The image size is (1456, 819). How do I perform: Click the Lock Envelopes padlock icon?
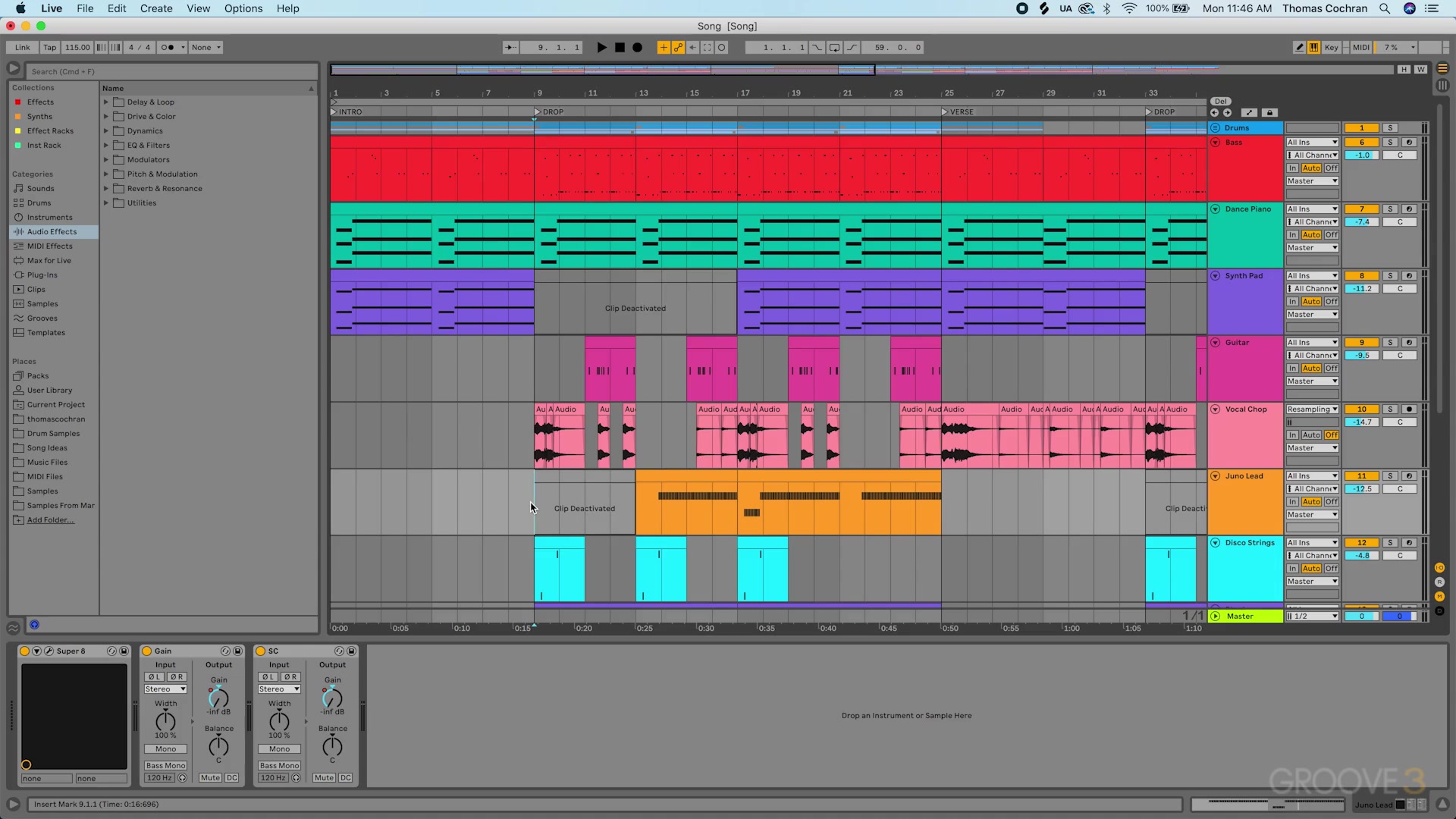pos(1269,112)
